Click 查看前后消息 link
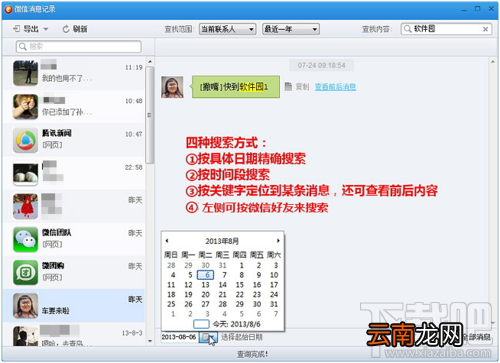This screenshot has width=500, height=363. tap(335, 87)
